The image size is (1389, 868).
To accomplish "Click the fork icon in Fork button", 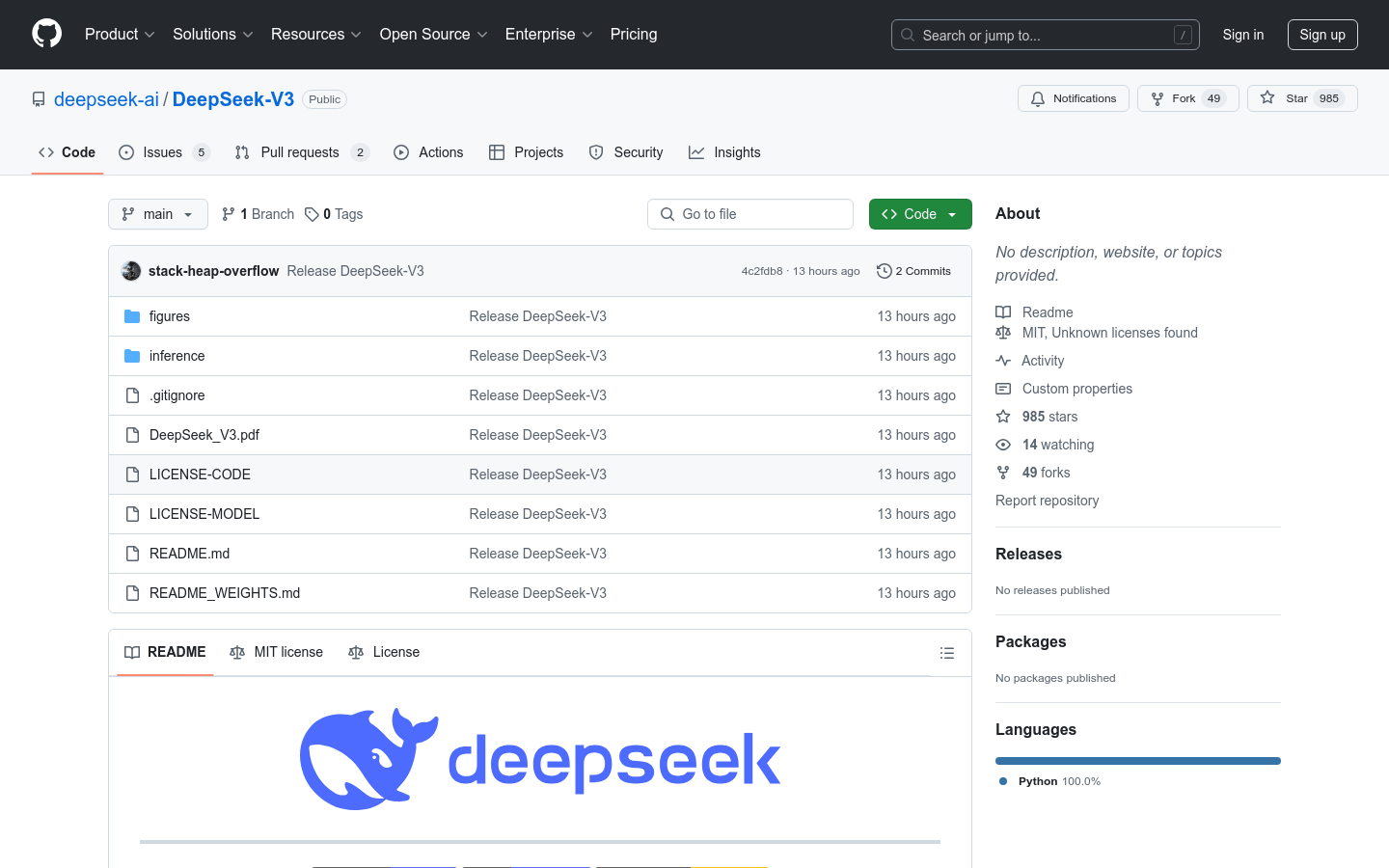I will click(x=1157, y=98).
